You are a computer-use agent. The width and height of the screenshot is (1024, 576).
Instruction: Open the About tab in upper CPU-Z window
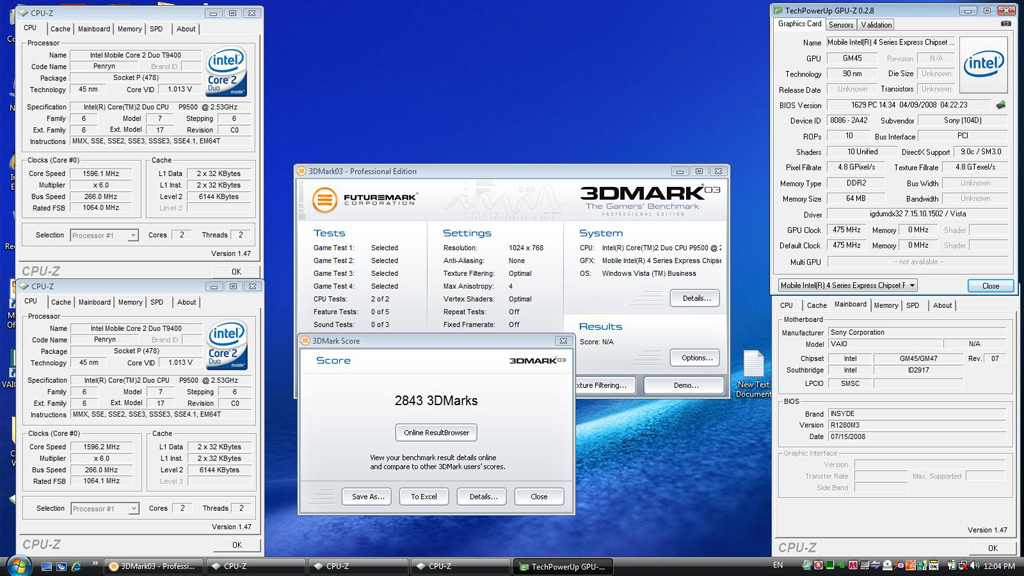coord(185,29)
